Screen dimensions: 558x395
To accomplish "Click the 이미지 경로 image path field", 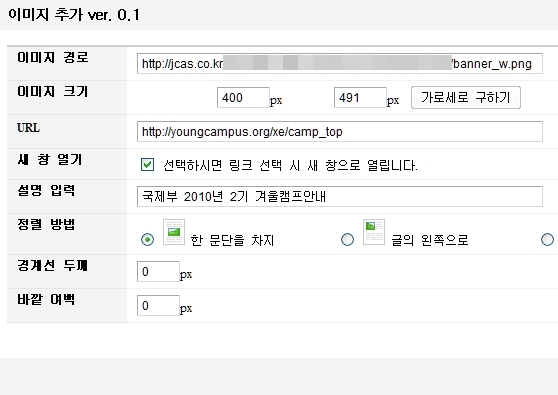I will (x=340, y=63).
